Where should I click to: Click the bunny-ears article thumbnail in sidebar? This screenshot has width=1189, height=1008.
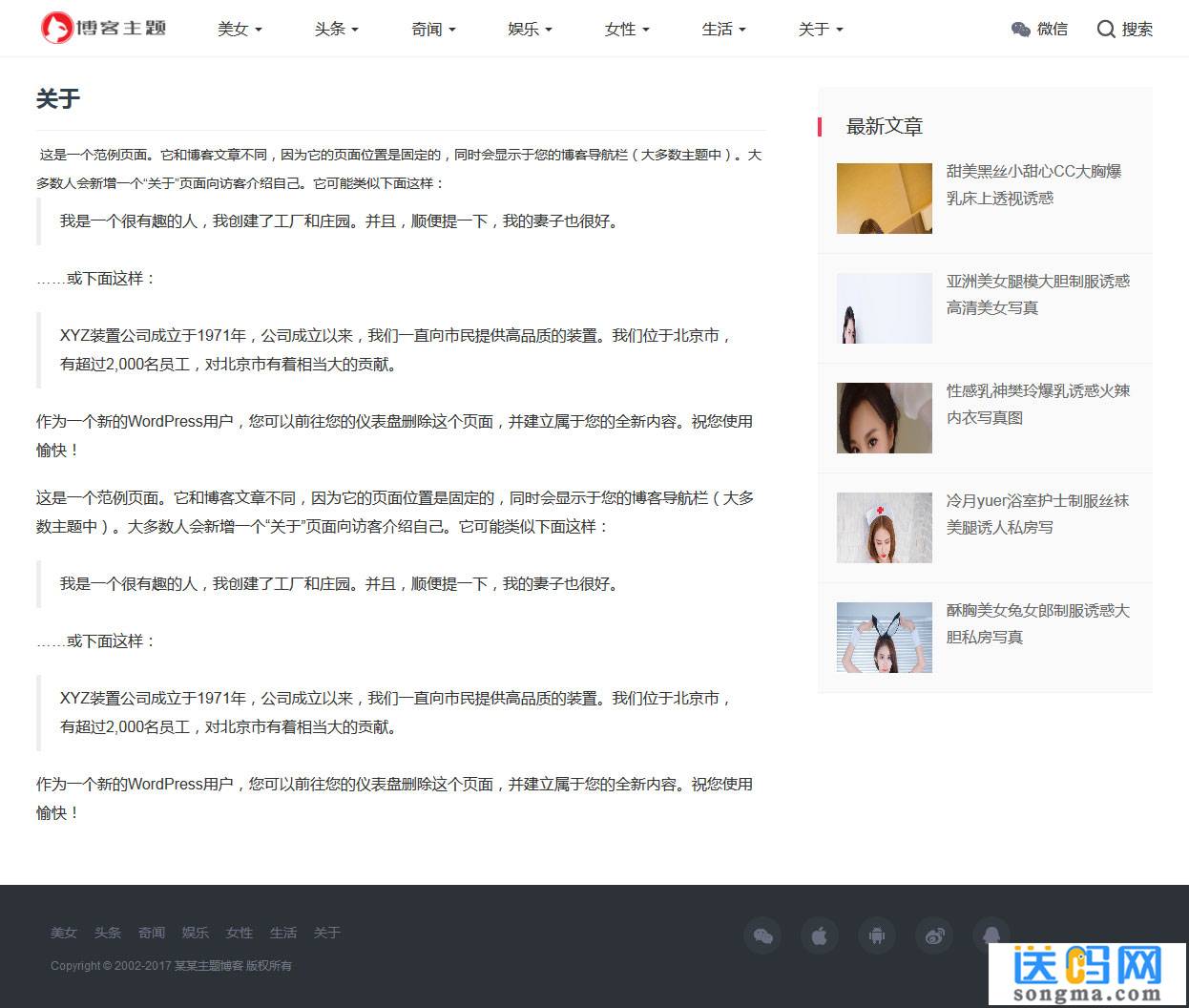(884, 637)
